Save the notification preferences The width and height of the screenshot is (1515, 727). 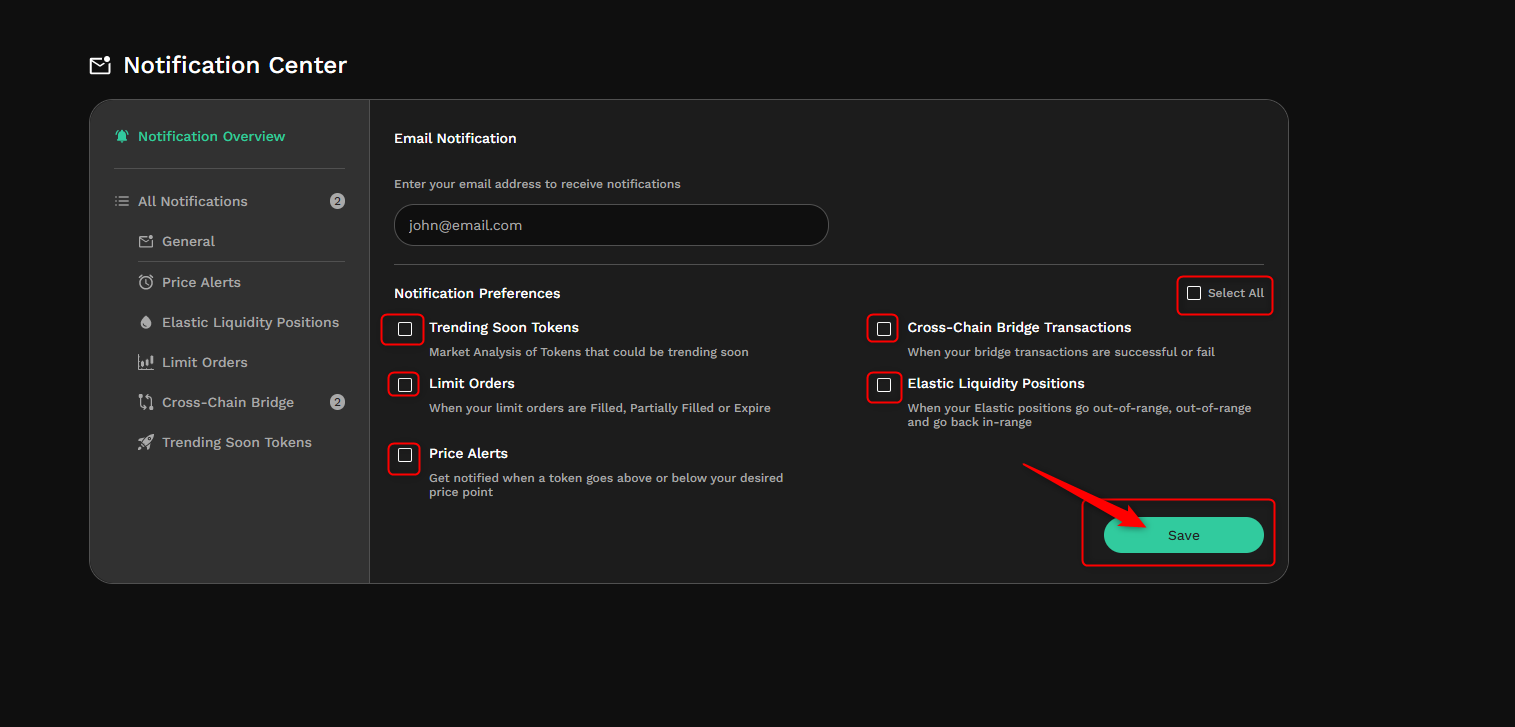(1184, 535)
